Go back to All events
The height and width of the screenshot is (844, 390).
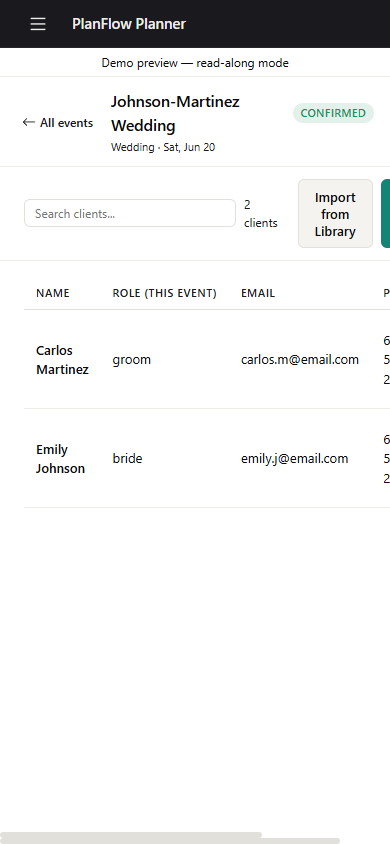click(58, 123)
